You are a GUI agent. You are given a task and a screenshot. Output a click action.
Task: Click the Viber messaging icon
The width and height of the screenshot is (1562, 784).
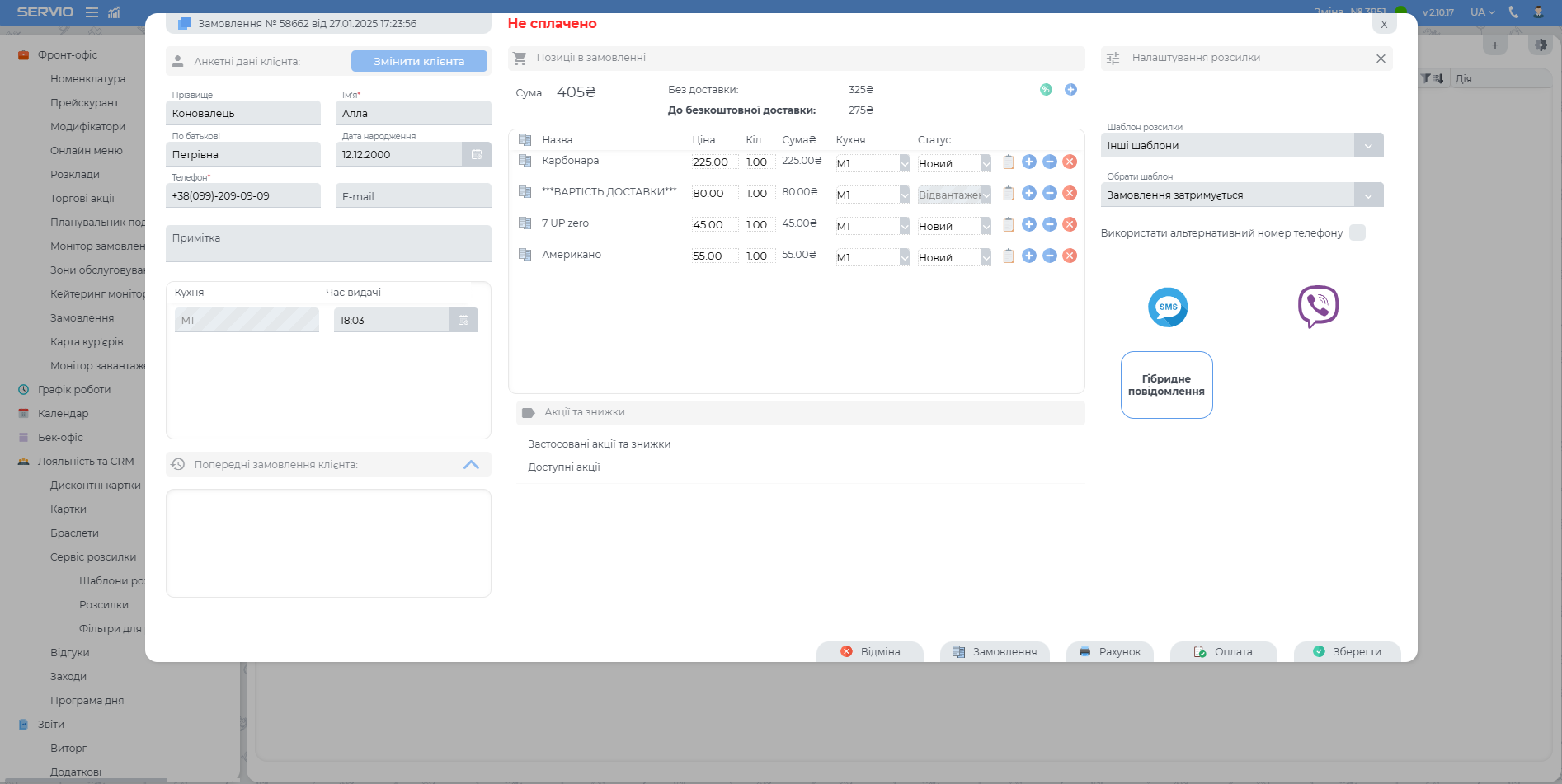coord(1318,307)
